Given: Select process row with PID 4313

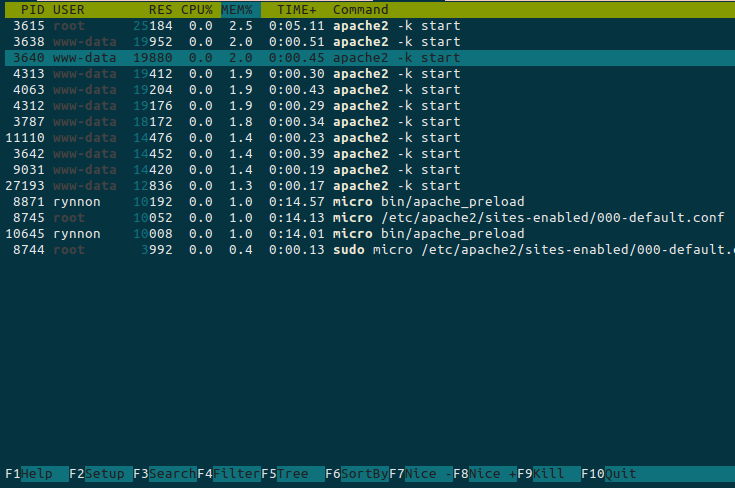Looking at the screenshot, I should click(x=370, y=74).
